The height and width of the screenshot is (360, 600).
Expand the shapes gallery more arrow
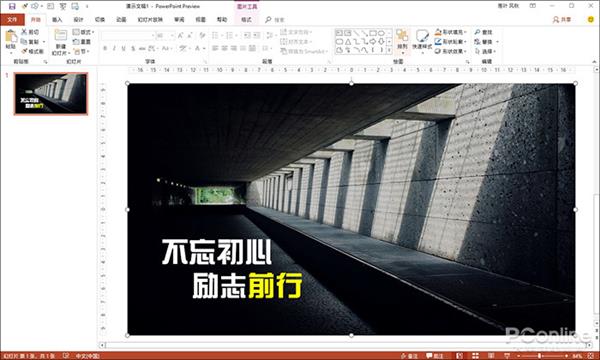390,50
